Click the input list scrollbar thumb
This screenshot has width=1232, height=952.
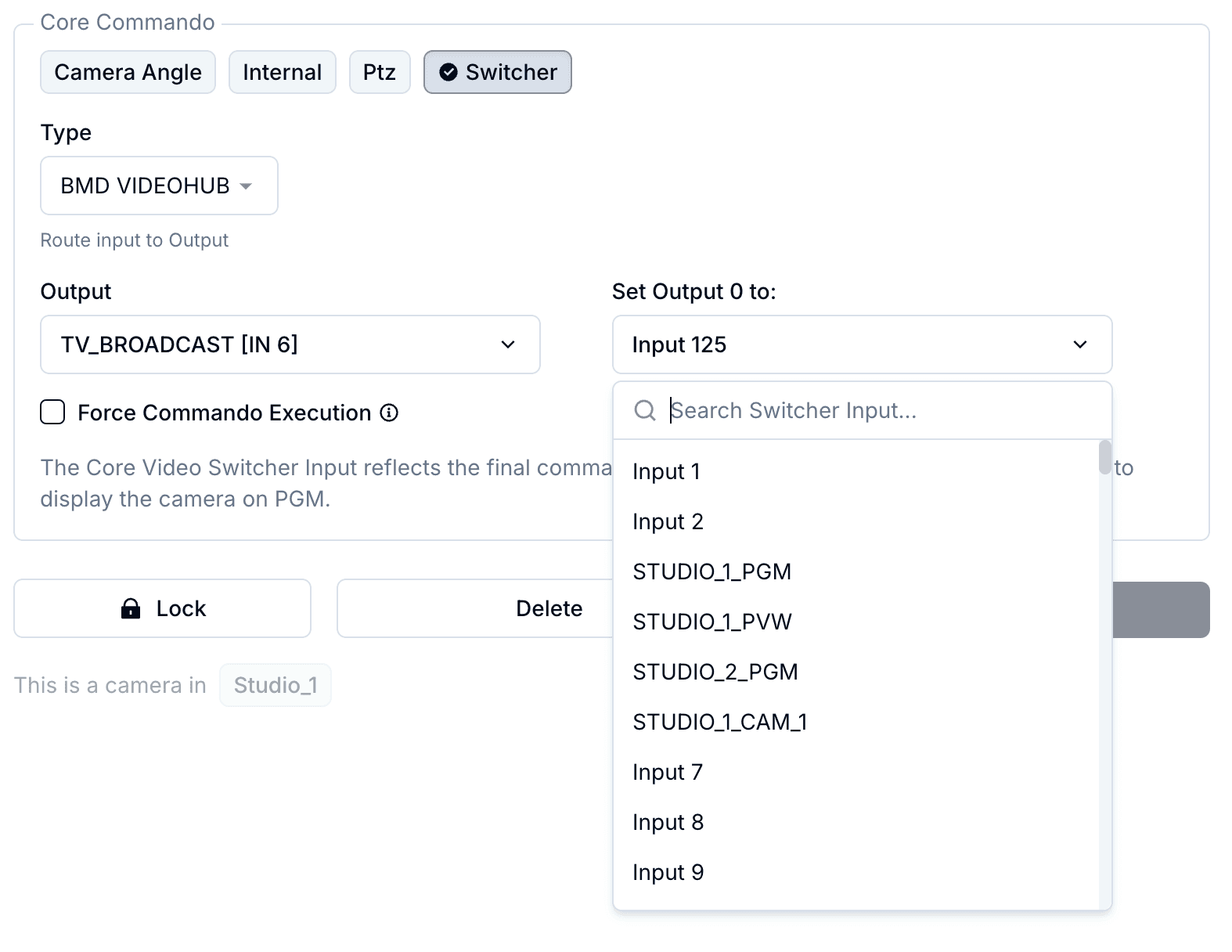pos(1105,457)
